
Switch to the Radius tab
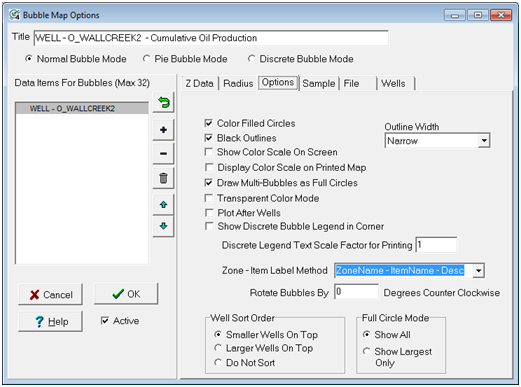[238, 83]
